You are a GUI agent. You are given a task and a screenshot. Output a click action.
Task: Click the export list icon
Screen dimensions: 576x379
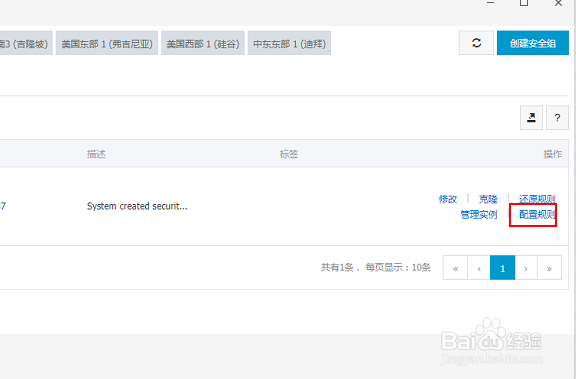(x=531, y=118)
